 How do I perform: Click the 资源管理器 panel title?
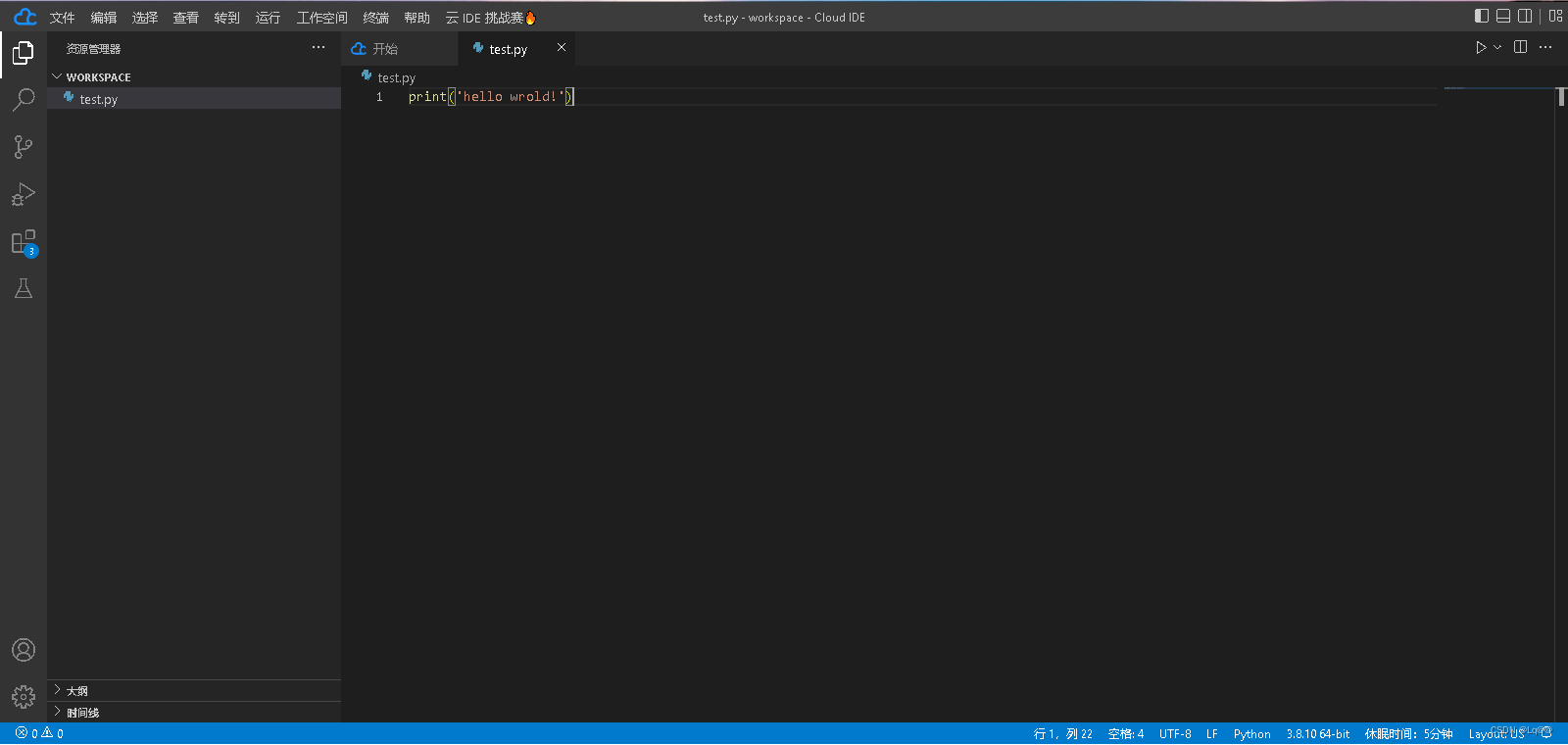coord(94,48)
